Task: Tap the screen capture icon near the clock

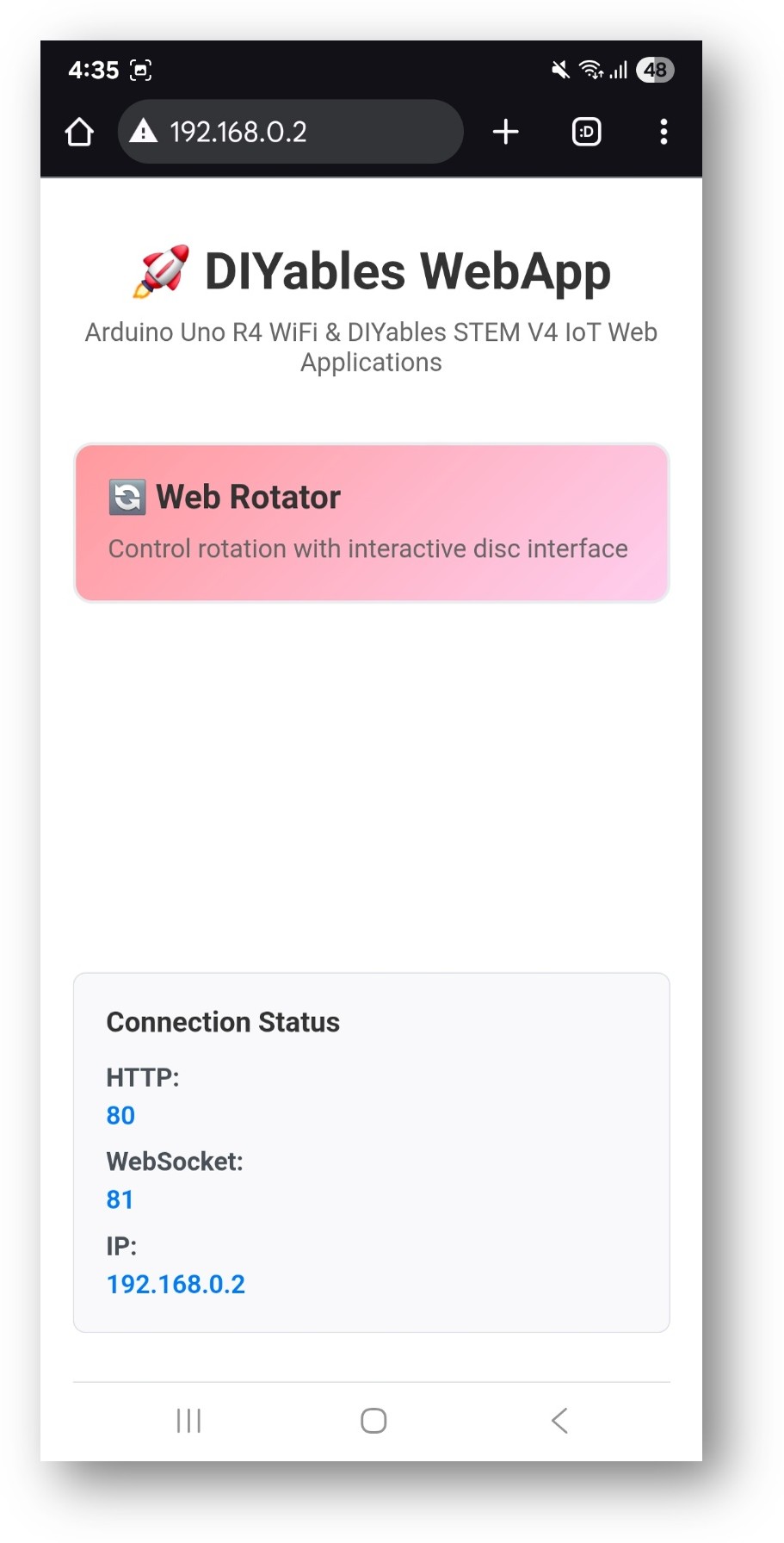Action: point(141,70)
